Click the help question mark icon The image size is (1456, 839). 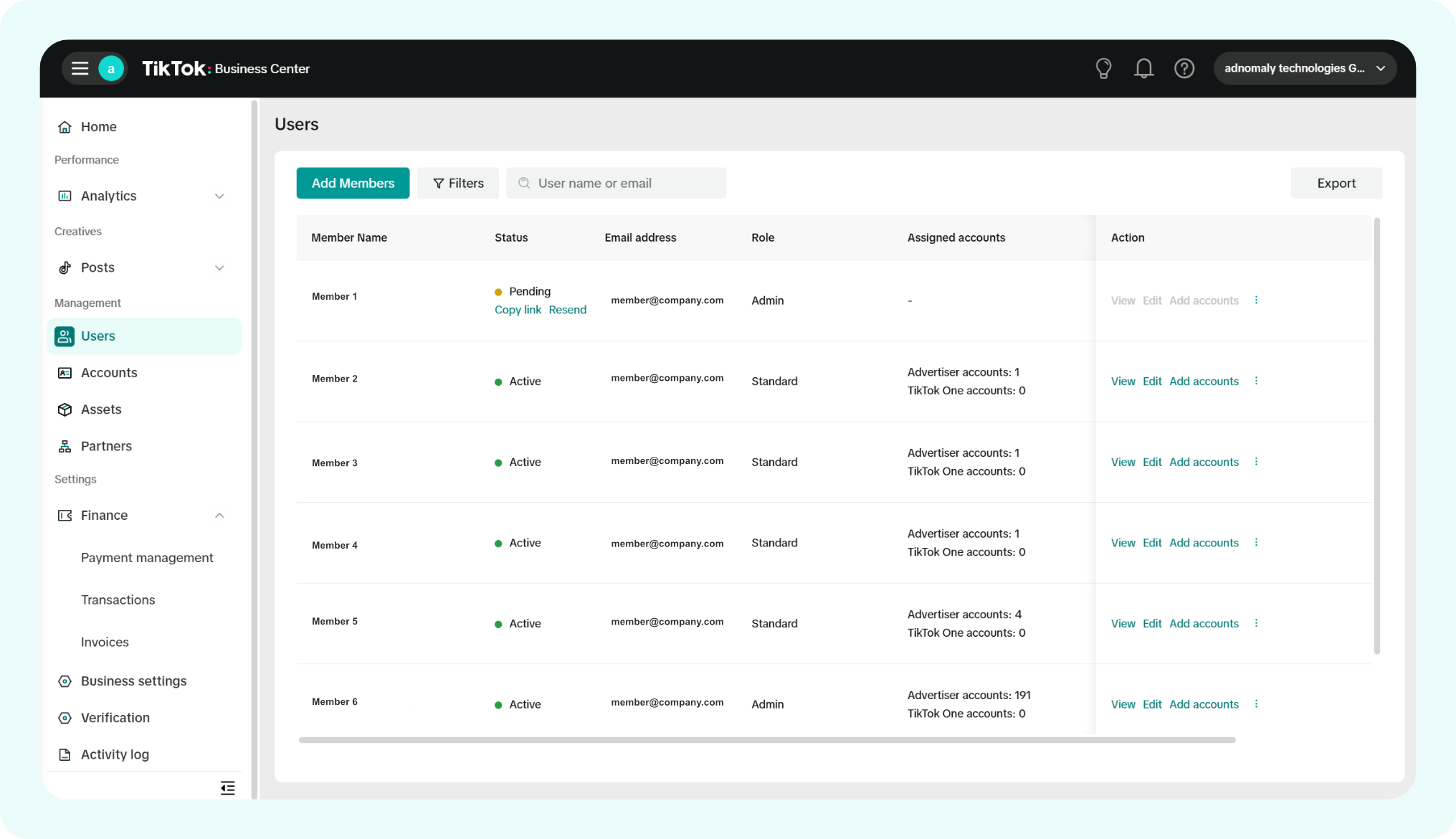coord(1184,69)
